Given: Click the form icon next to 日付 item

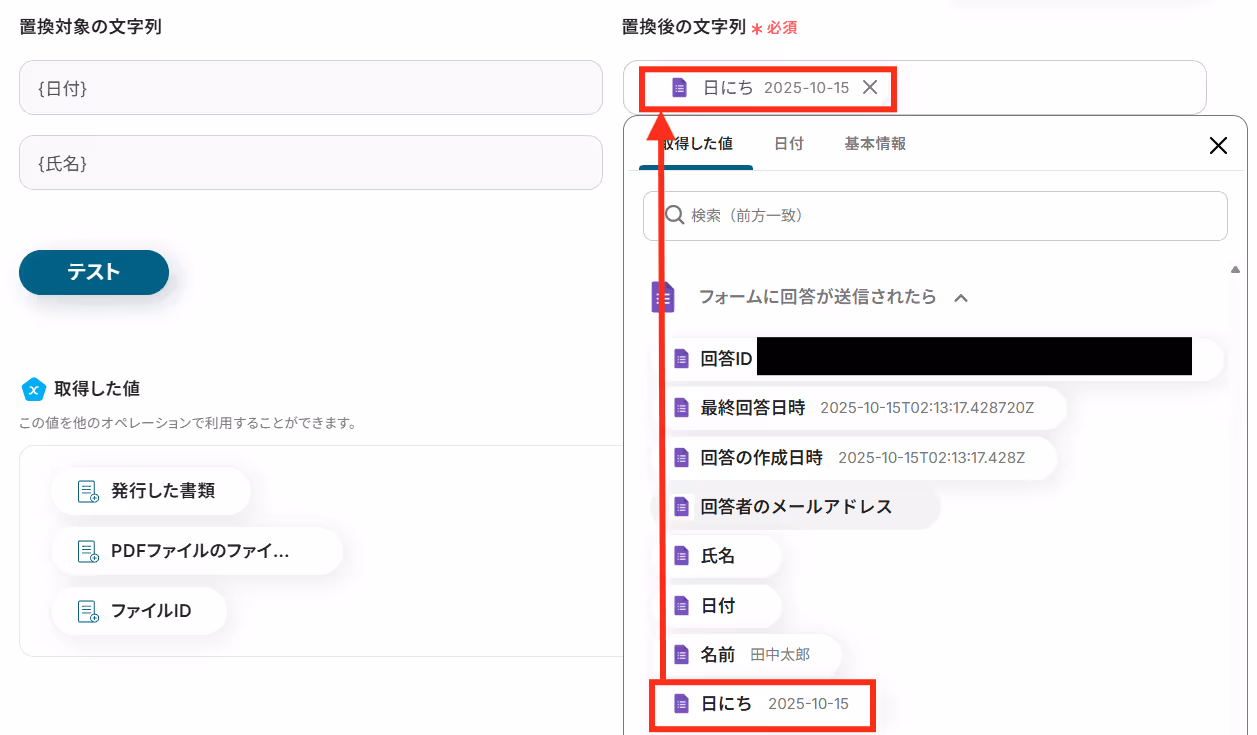Looking at the screenshot, I should (681, 606).
